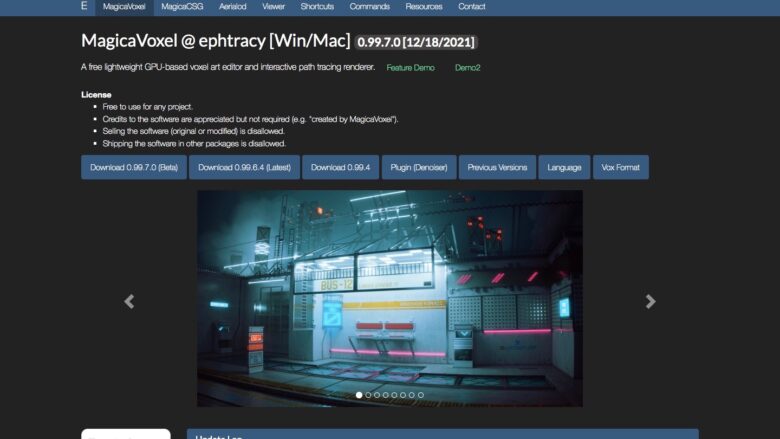The height and width of the screenshot is (439, 780).
Task: Open the Contact page
Action: [472, 7]
